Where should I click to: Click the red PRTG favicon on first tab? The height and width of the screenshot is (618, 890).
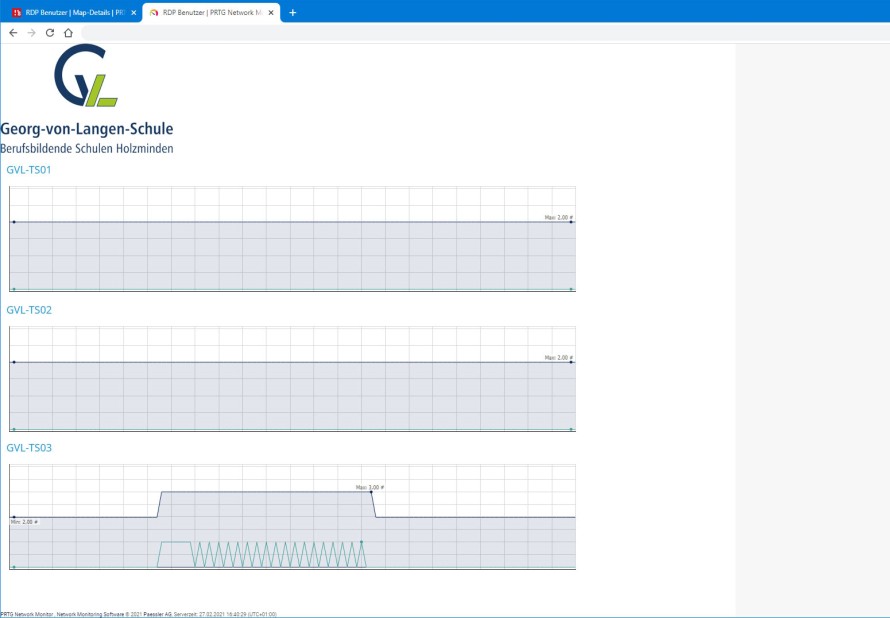(17, 12)
